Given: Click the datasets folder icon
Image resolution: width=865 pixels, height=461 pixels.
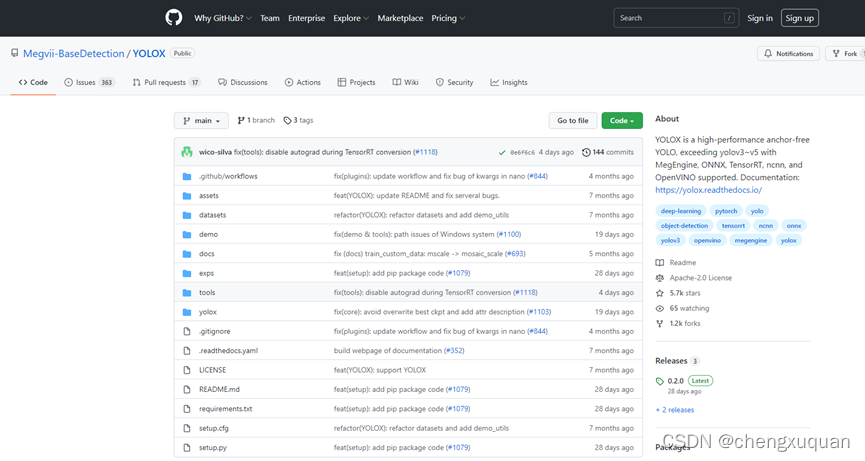Looking at the screenshot, I should [x=187, y=215].
